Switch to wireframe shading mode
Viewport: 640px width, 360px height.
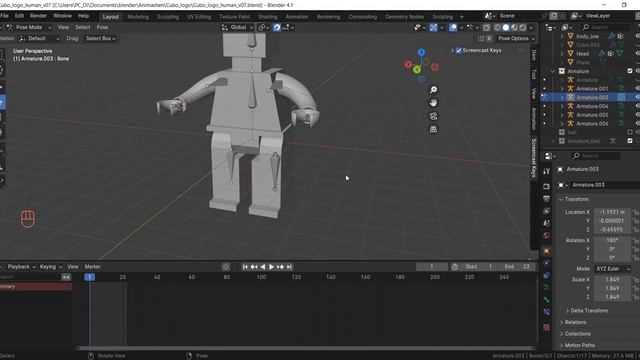click(x=497, y=27)
